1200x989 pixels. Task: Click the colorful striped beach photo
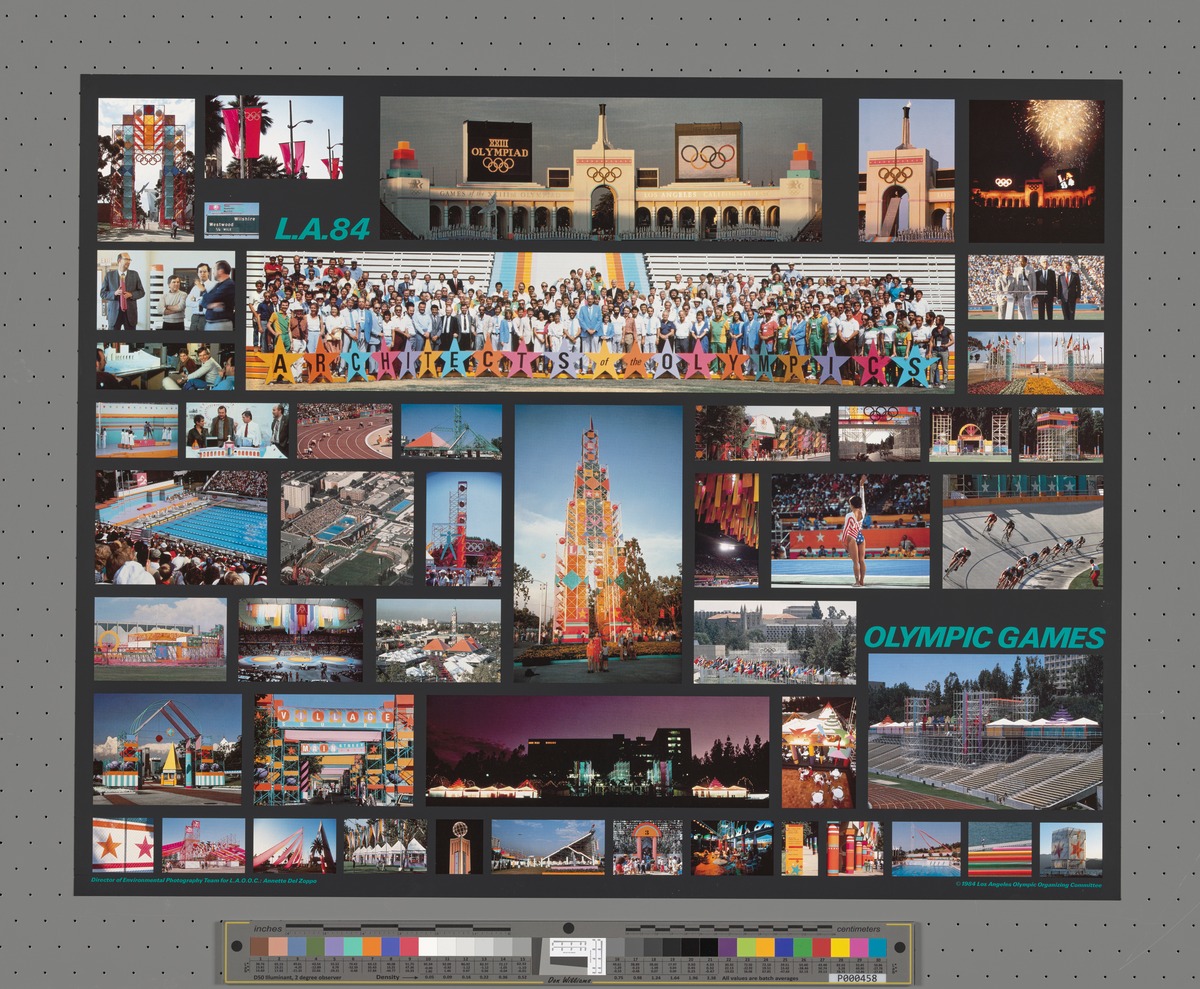999,849
